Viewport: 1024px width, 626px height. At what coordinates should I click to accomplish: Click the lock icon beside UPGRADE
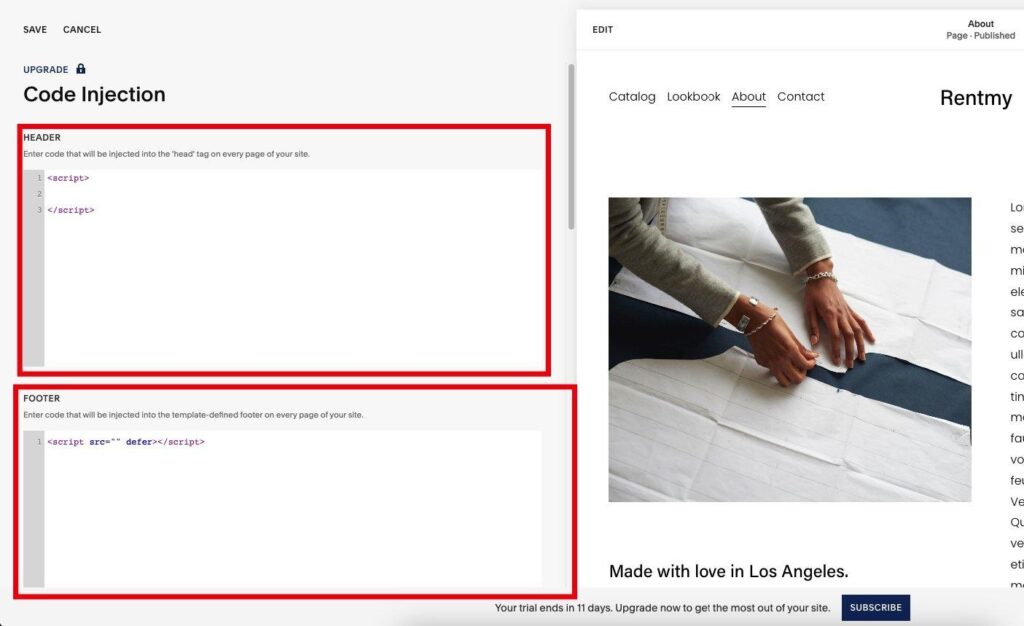pos(80,69)
